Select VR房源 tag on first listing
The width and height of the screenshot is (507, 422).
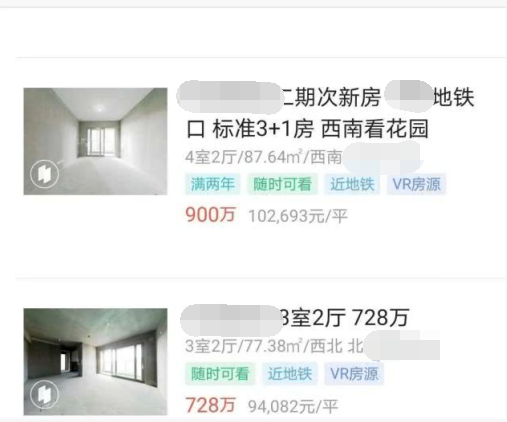point(416,184)
